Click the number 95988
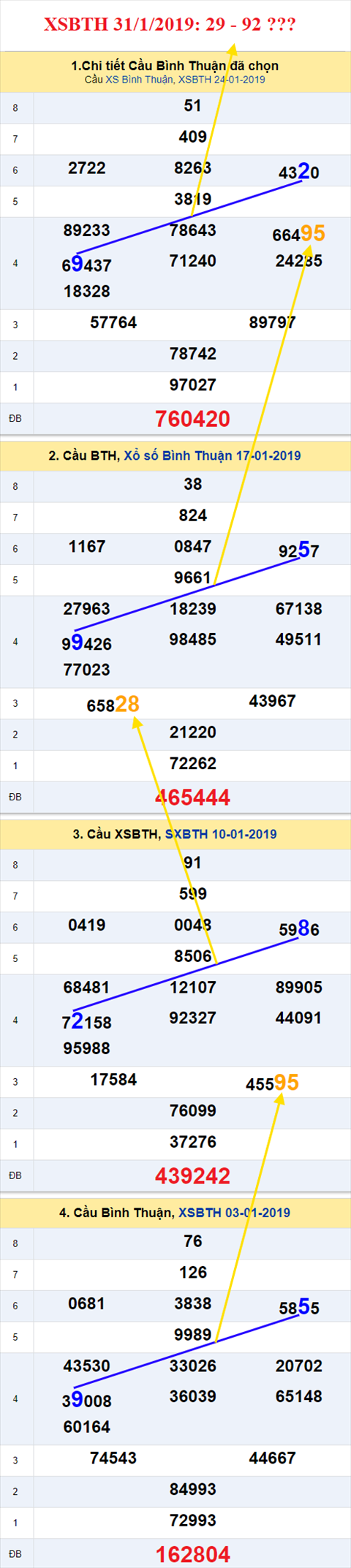Viewport: 351px width, 1568px height. 87,1048
